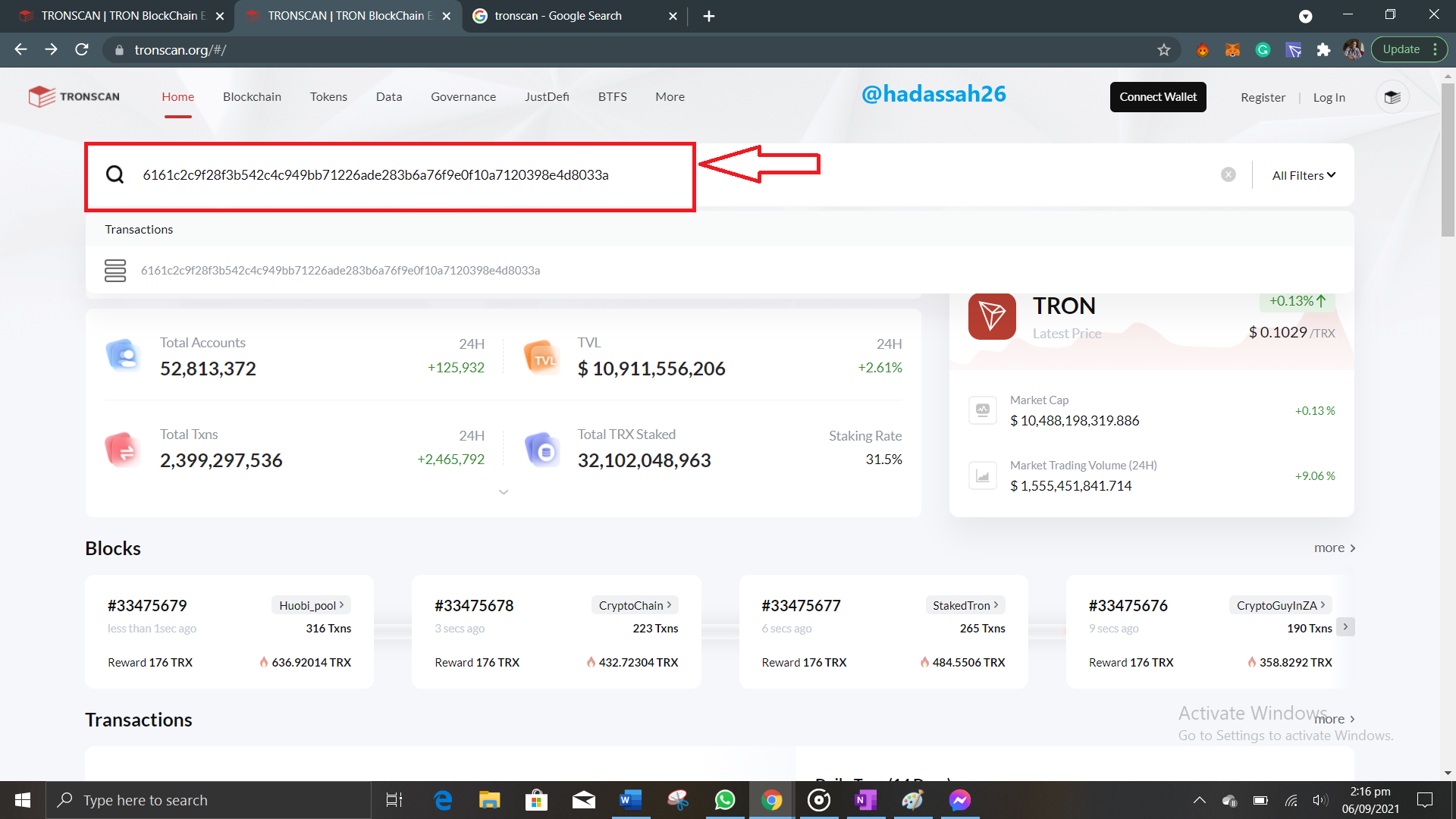This screenshot has height=819, width=1456.
Task: Expand the stats panel with the down chevron
Action: (x=504, y=492)
